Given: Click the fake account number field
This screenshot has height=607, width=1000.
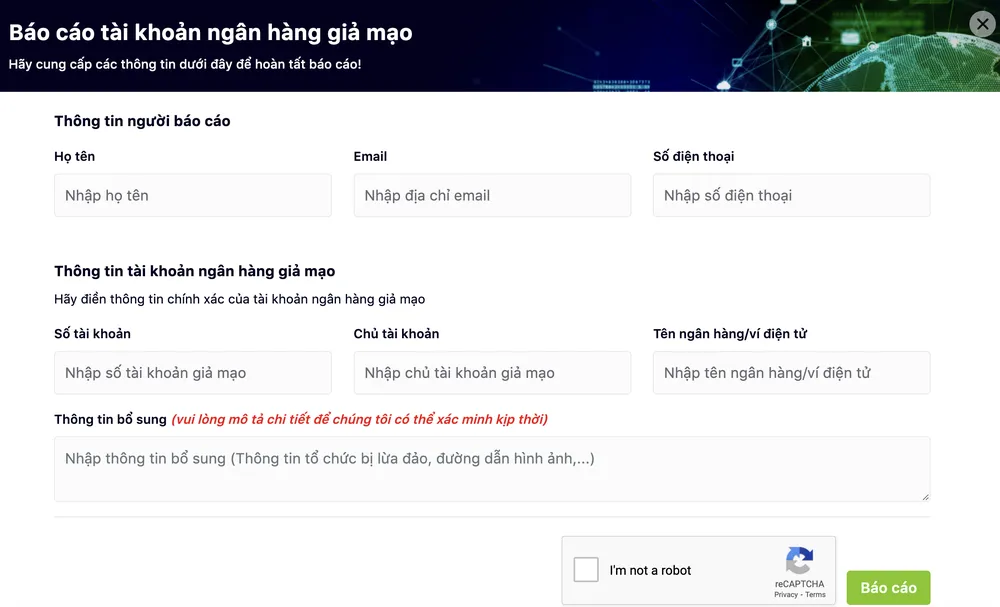Looking at the screenshot, I should 192,372.
